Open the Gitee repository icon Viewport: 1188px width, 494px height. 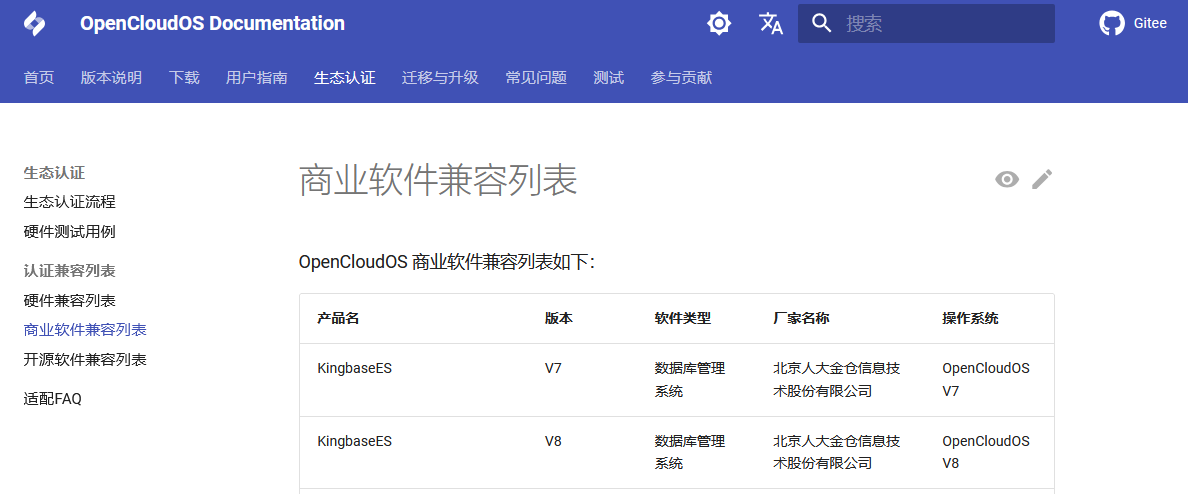tap(1111, 23)
